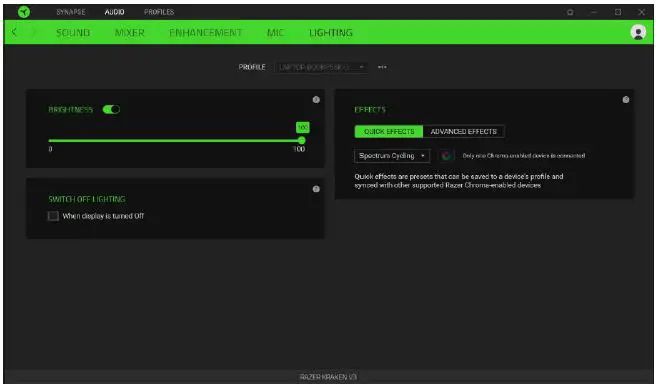Select the Audio top tab
This screenshot has height=392, width=661.
coord(114,12)
